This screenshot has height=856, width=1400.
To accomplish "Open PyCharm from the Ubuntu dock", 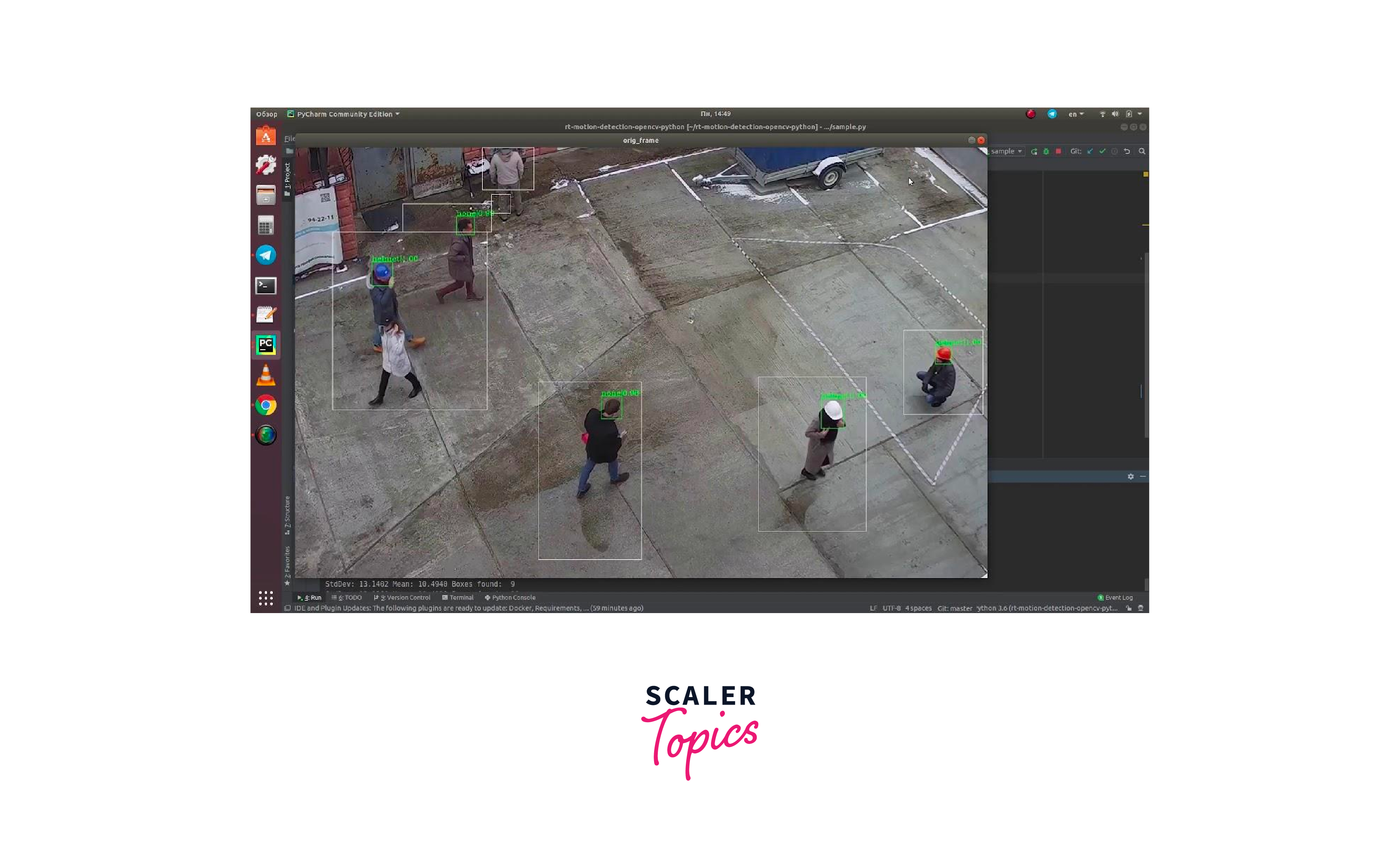I will (266, 345).
